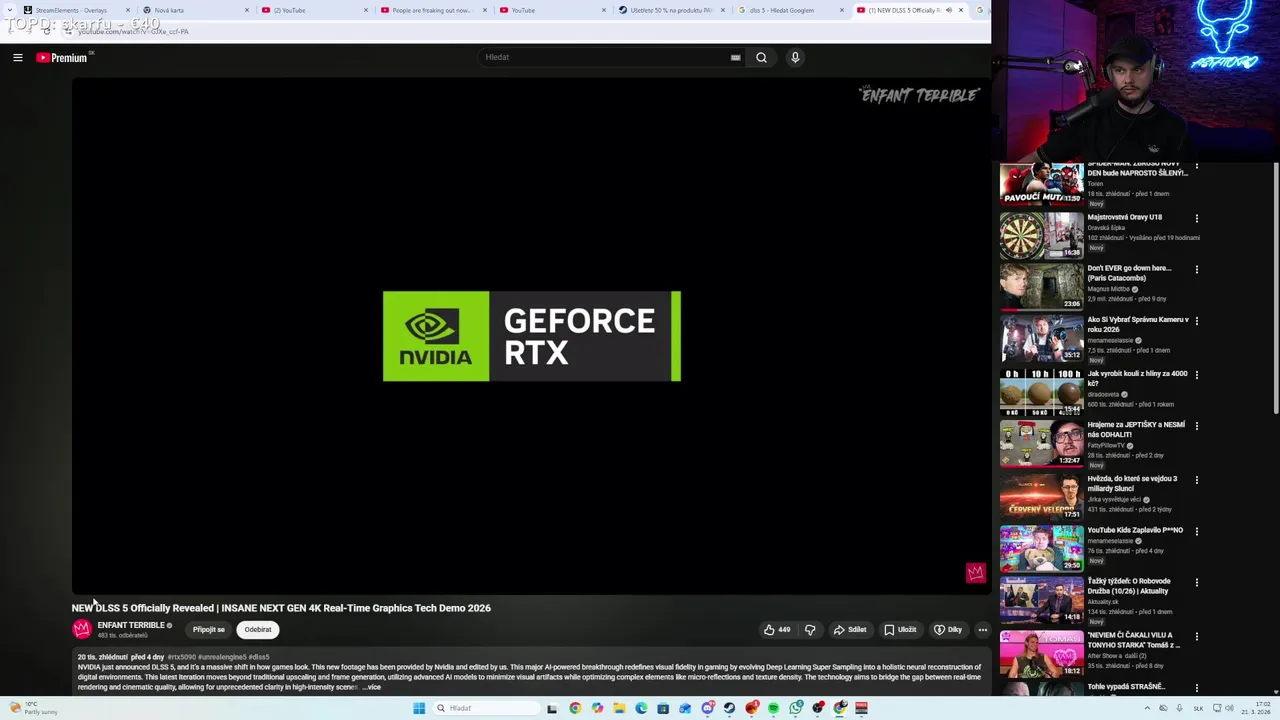Click the channel watermark on the video
The height and width of the screenshot is (720, 1280).
click(x=975, y=572)
